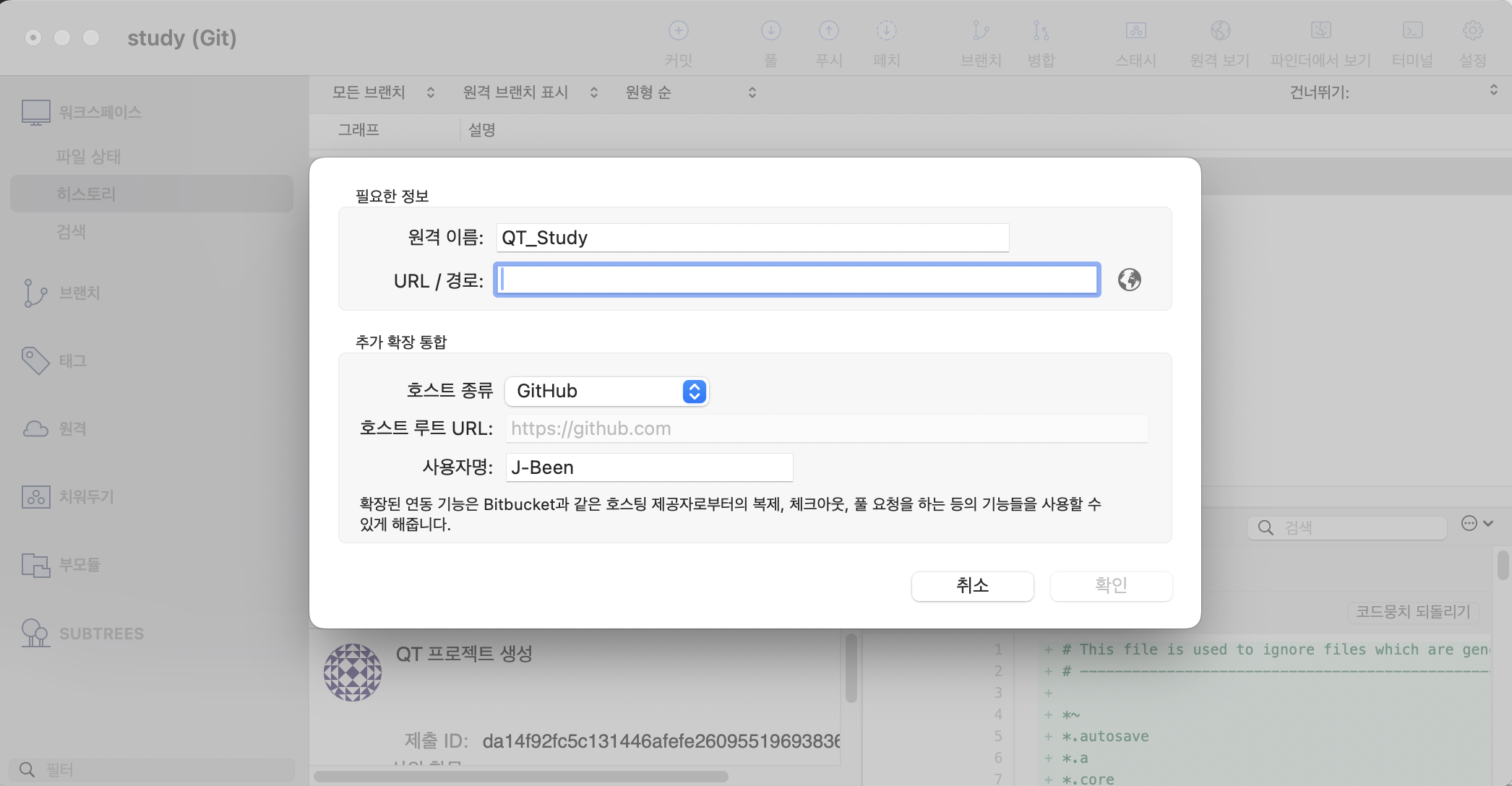Click the 확인 (OK) button
Screen dimensions: 1512x786
(x=1111, y=585)
